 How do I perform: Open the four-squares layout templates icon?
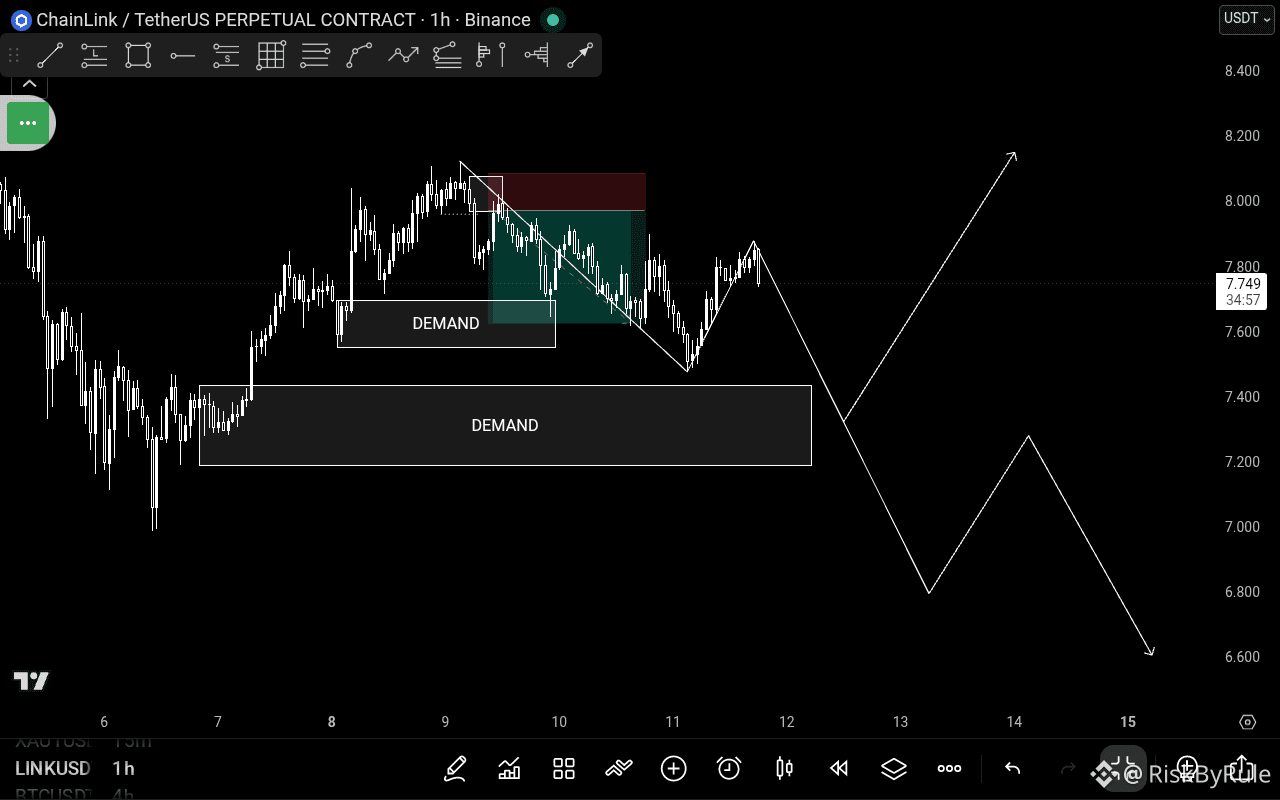[564, 768]
